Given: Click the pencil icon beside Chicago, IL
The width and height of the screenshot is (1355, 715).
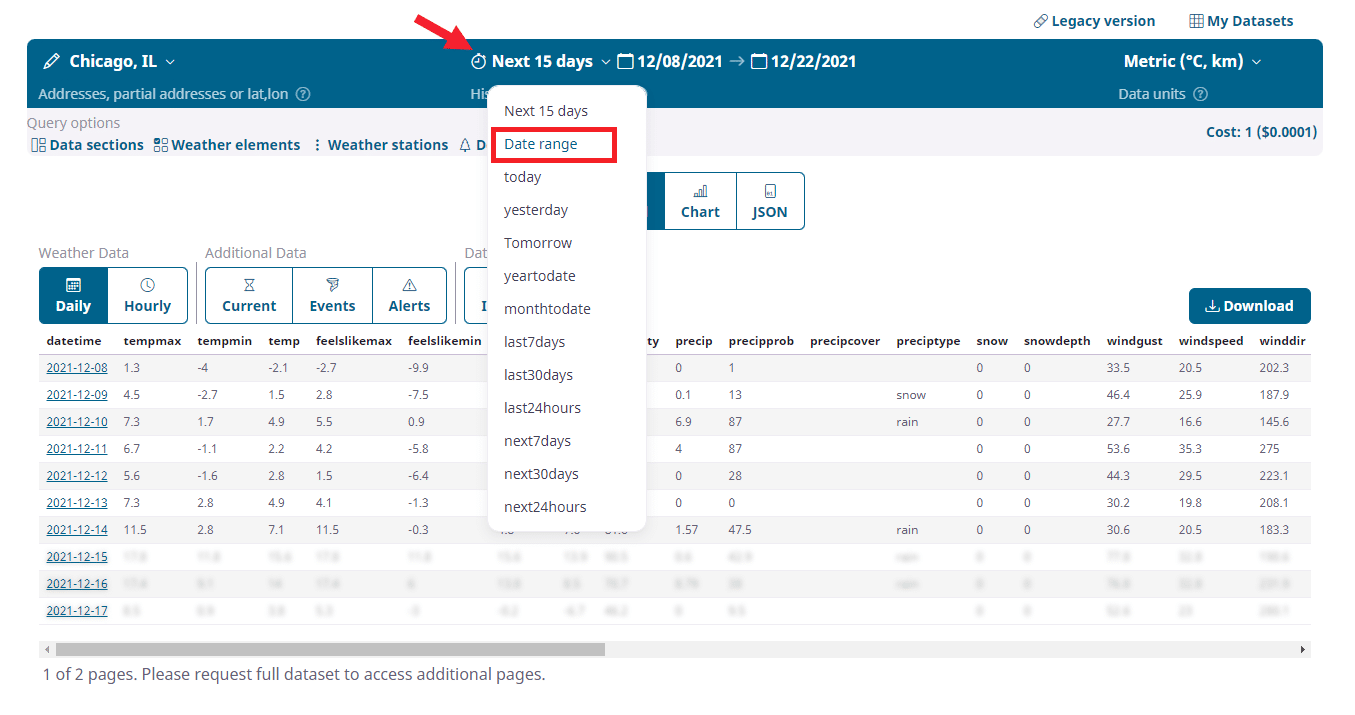Looking at the screenshot, I should point(51,62).
